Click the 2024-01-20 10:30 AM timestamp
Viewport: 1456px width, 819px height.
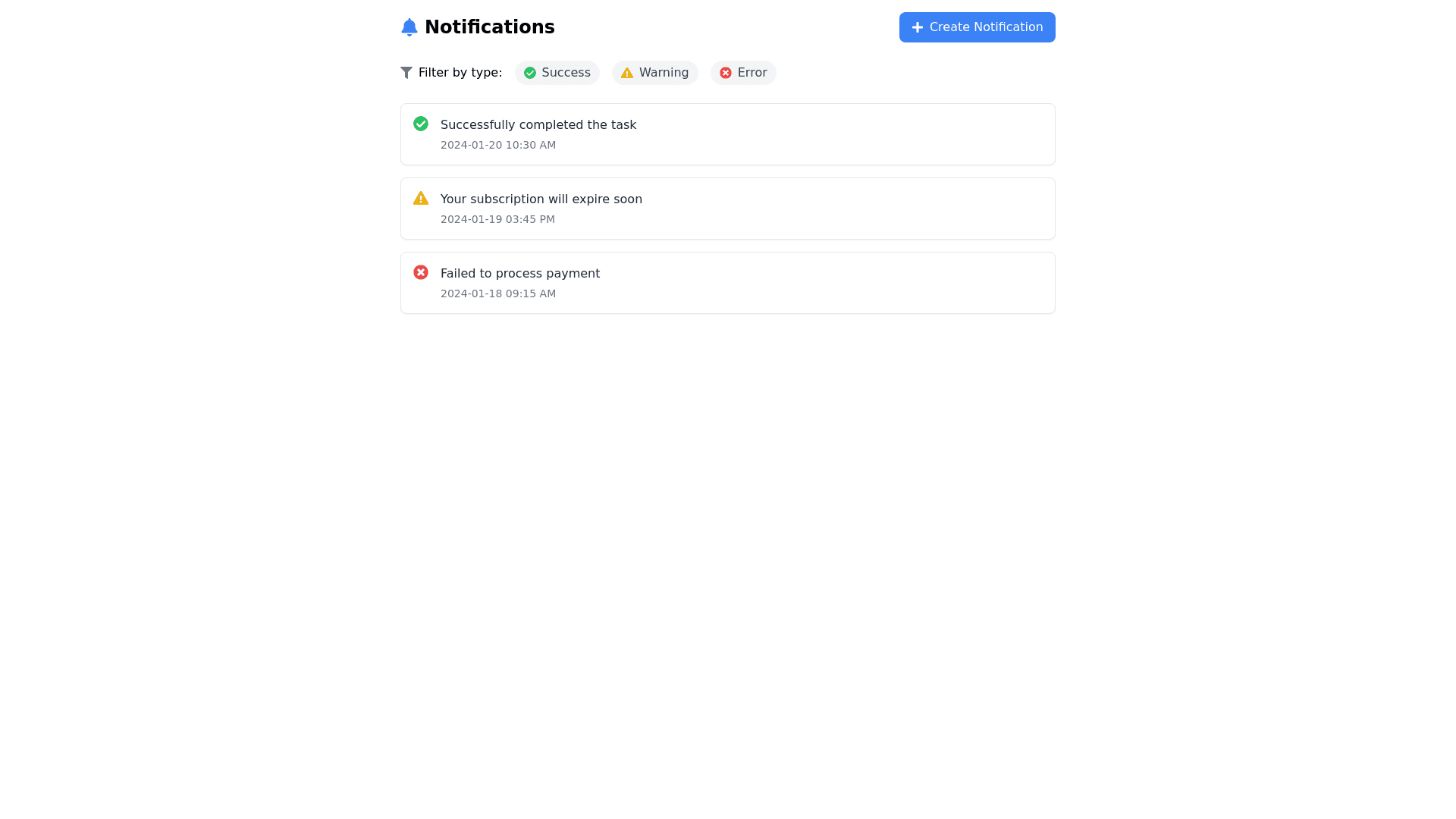coord(498,145)
